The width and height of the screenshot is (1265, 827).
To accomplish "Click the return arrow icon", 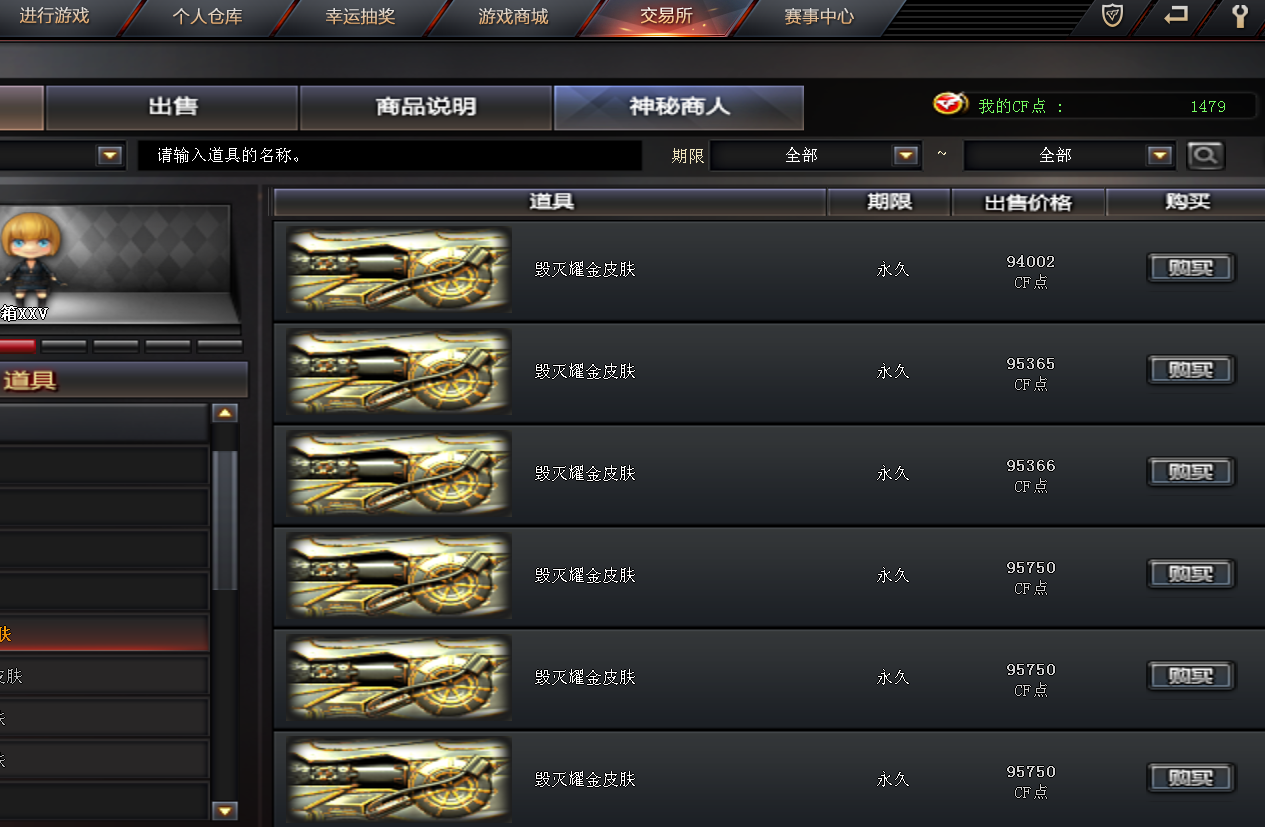I will click(1176, 16).
